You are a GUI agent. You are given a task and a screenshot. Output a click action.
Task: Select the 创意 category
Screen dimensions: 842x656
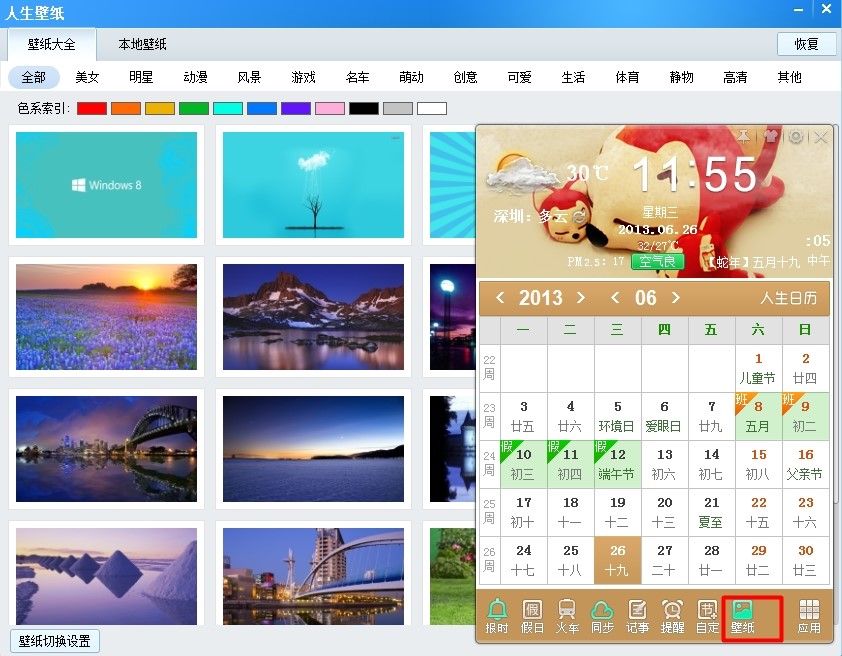(x=465, y=77)
